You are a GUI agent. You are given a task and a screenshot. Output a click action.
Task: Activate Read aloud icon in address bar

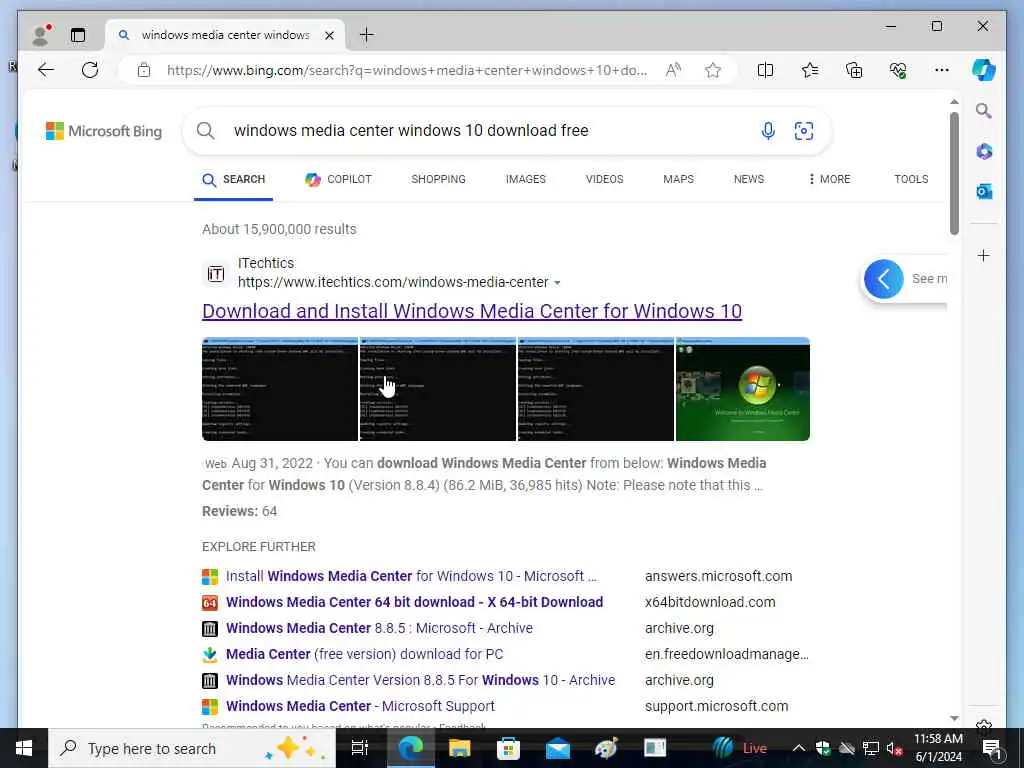coord(673,70)
